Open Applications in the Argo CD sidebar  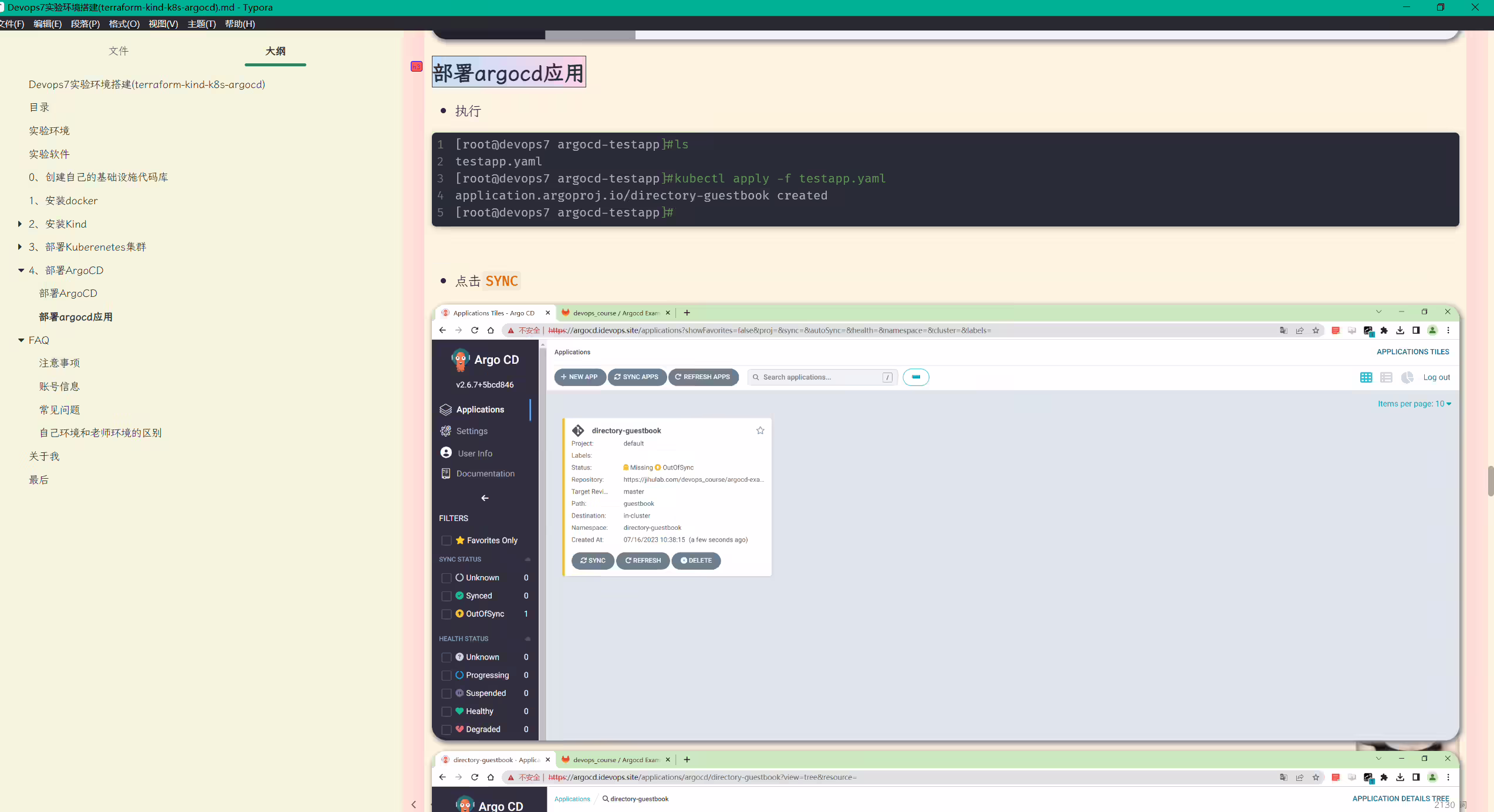pos(480,410)
